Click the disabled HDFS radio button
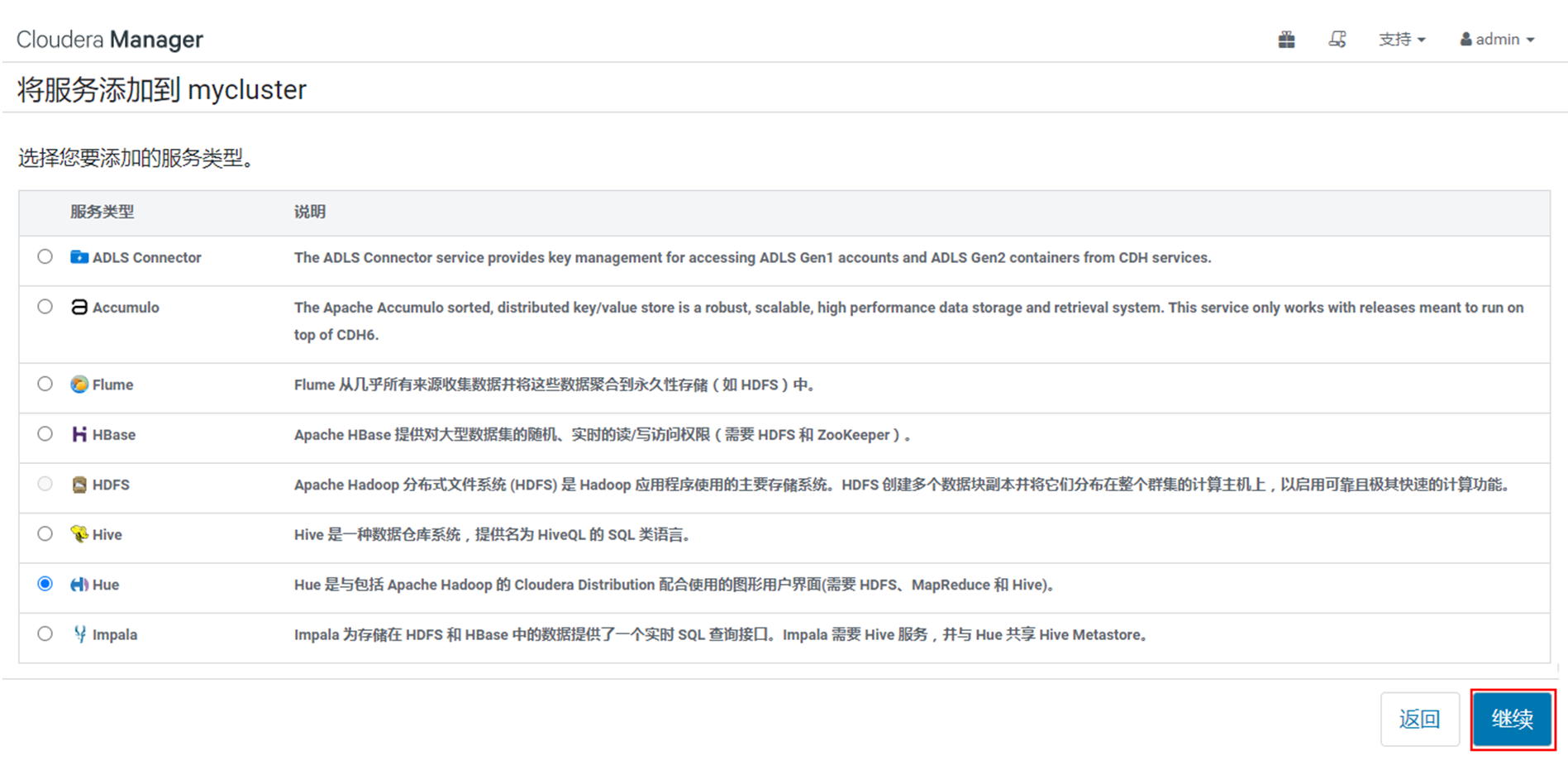1568x760 pixels. (x=45, y=484)
